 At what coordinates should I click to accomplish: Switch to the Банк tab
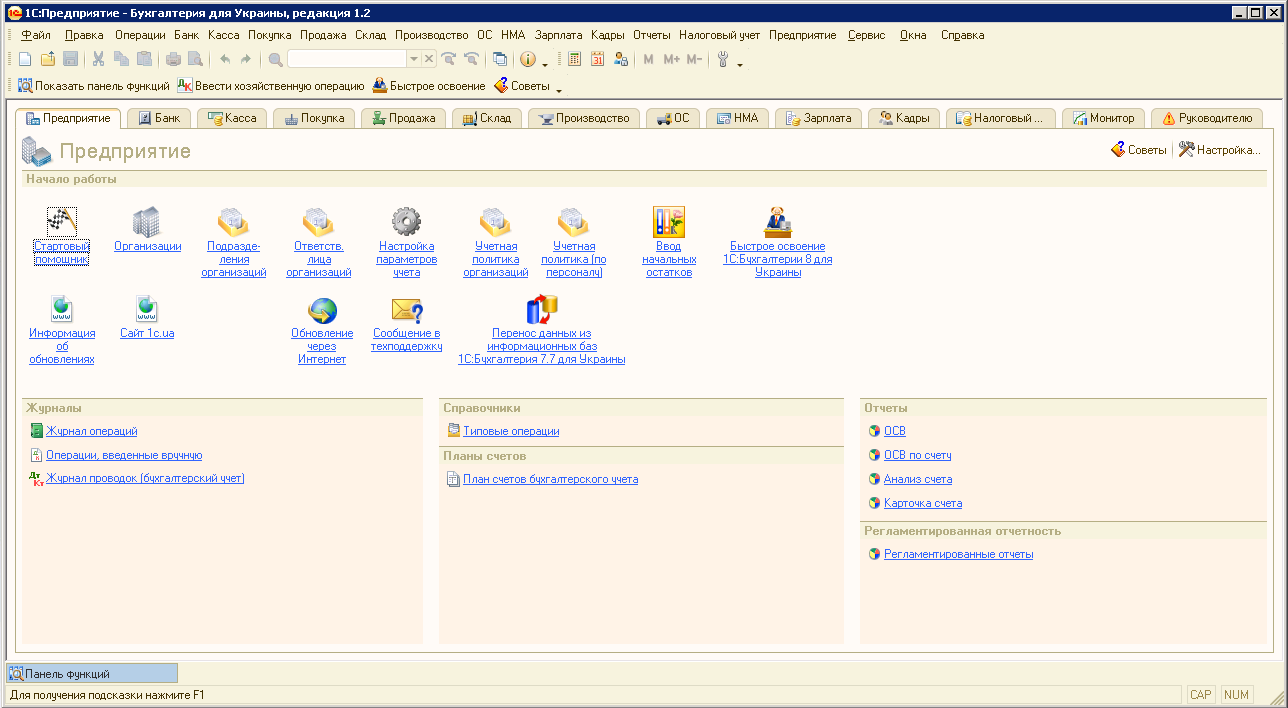click(159, 118)
